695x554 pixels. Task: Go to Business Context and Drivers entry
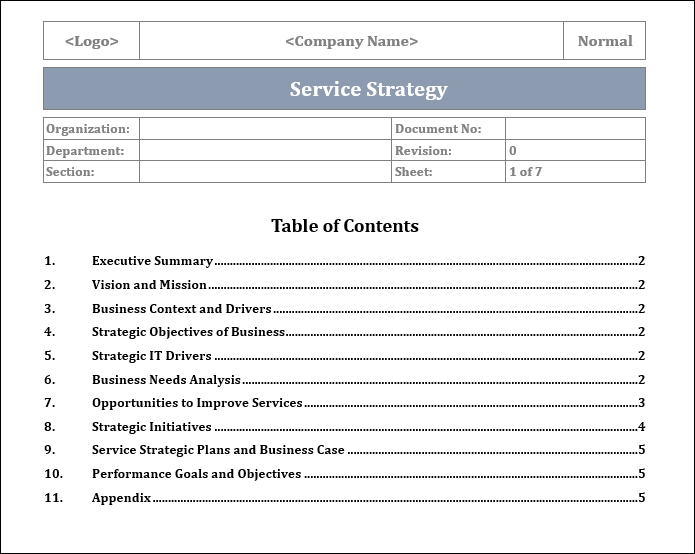click(x=181, y=309)
